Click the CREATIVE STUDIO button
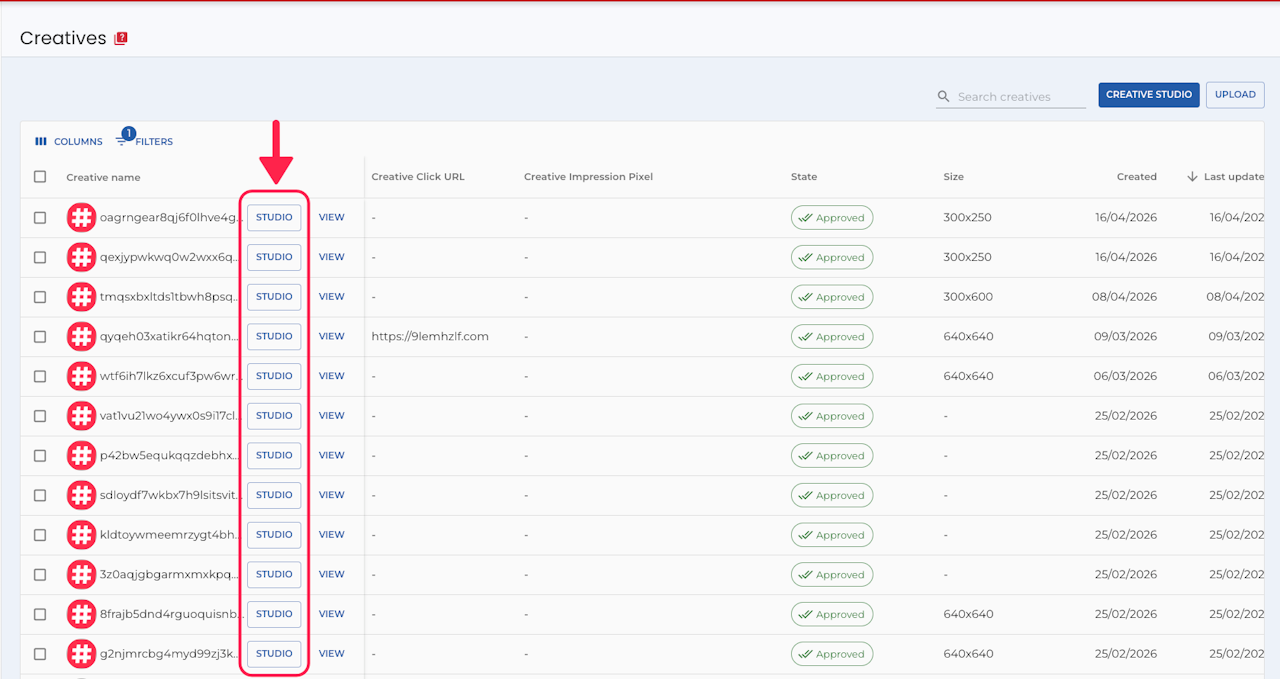This screenshot has height=679, width=1280. (x=1149, y=95)
